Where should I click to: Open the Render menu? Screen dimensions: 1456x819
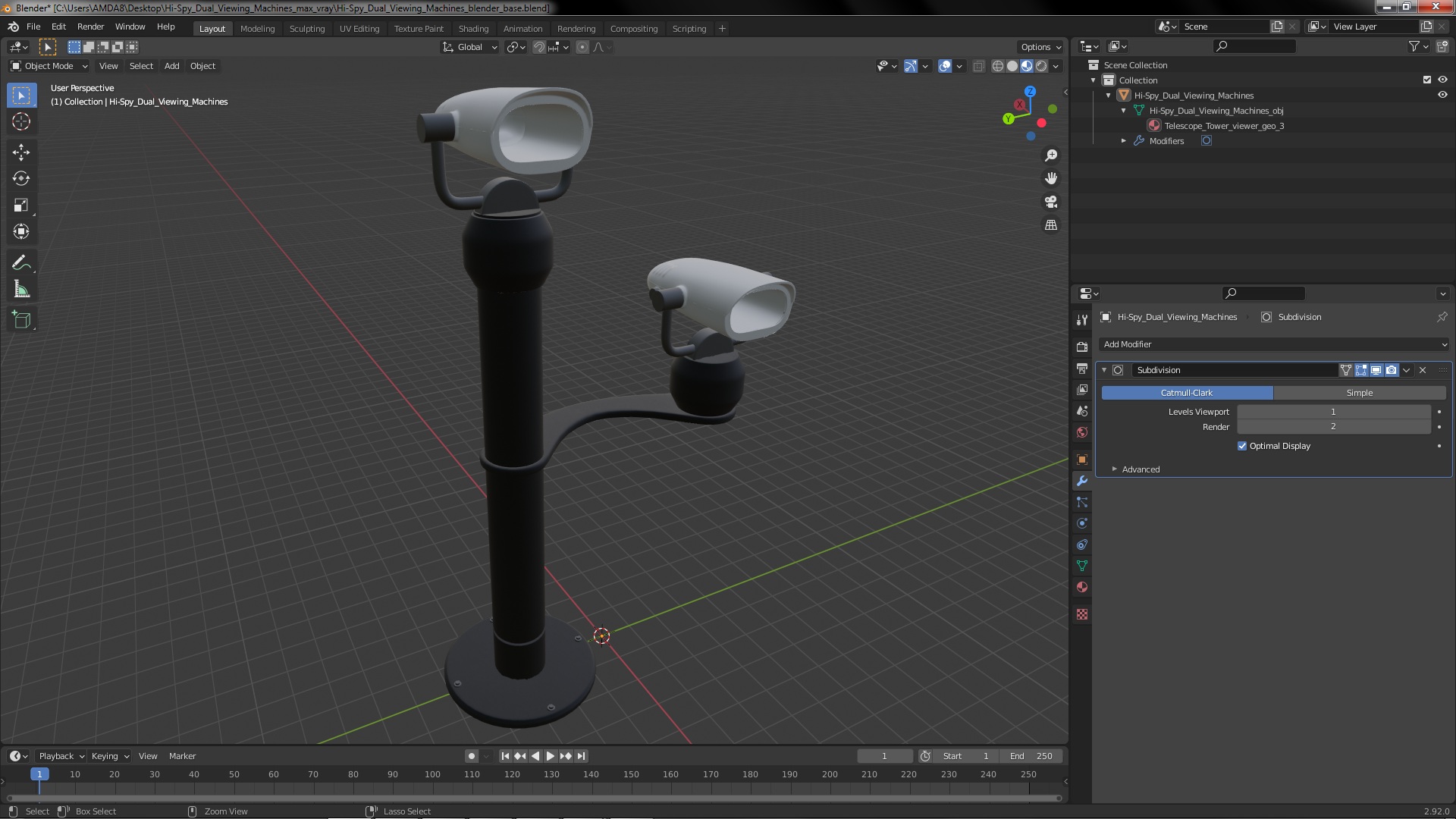click(90, 27)
